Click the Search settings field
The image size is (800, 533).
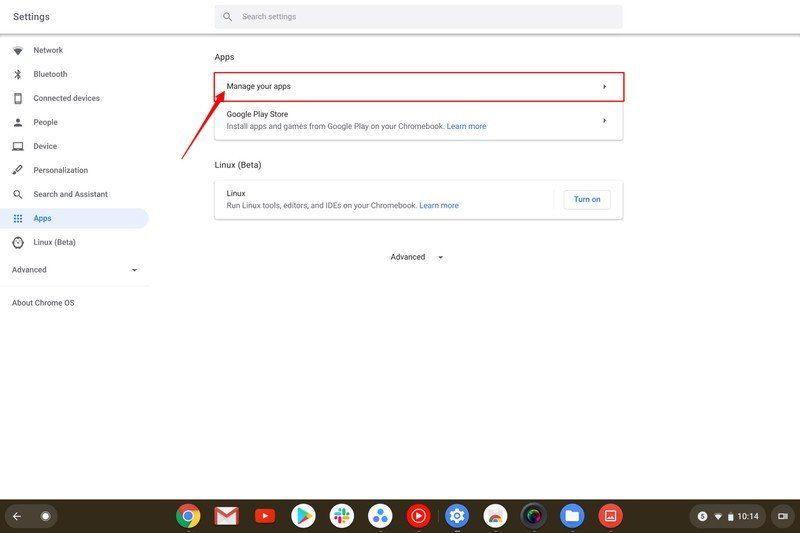click(x=418, y=17)
